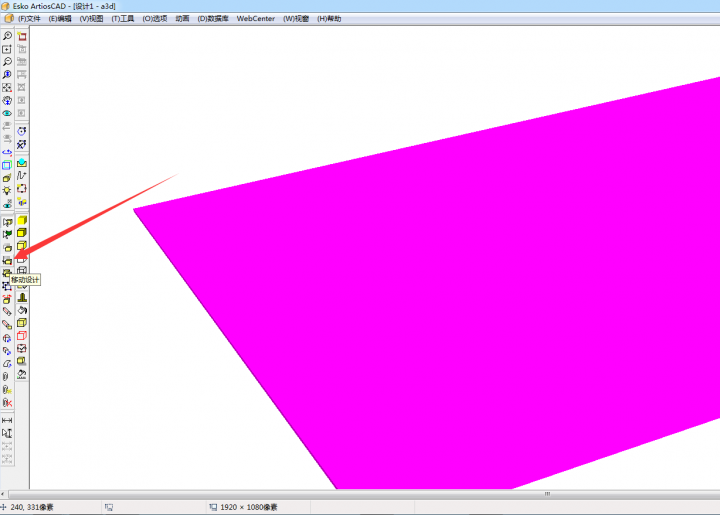Click the light bulb lighting icon
This screenshot has height=515, width=720.
(x=7, y=190)
